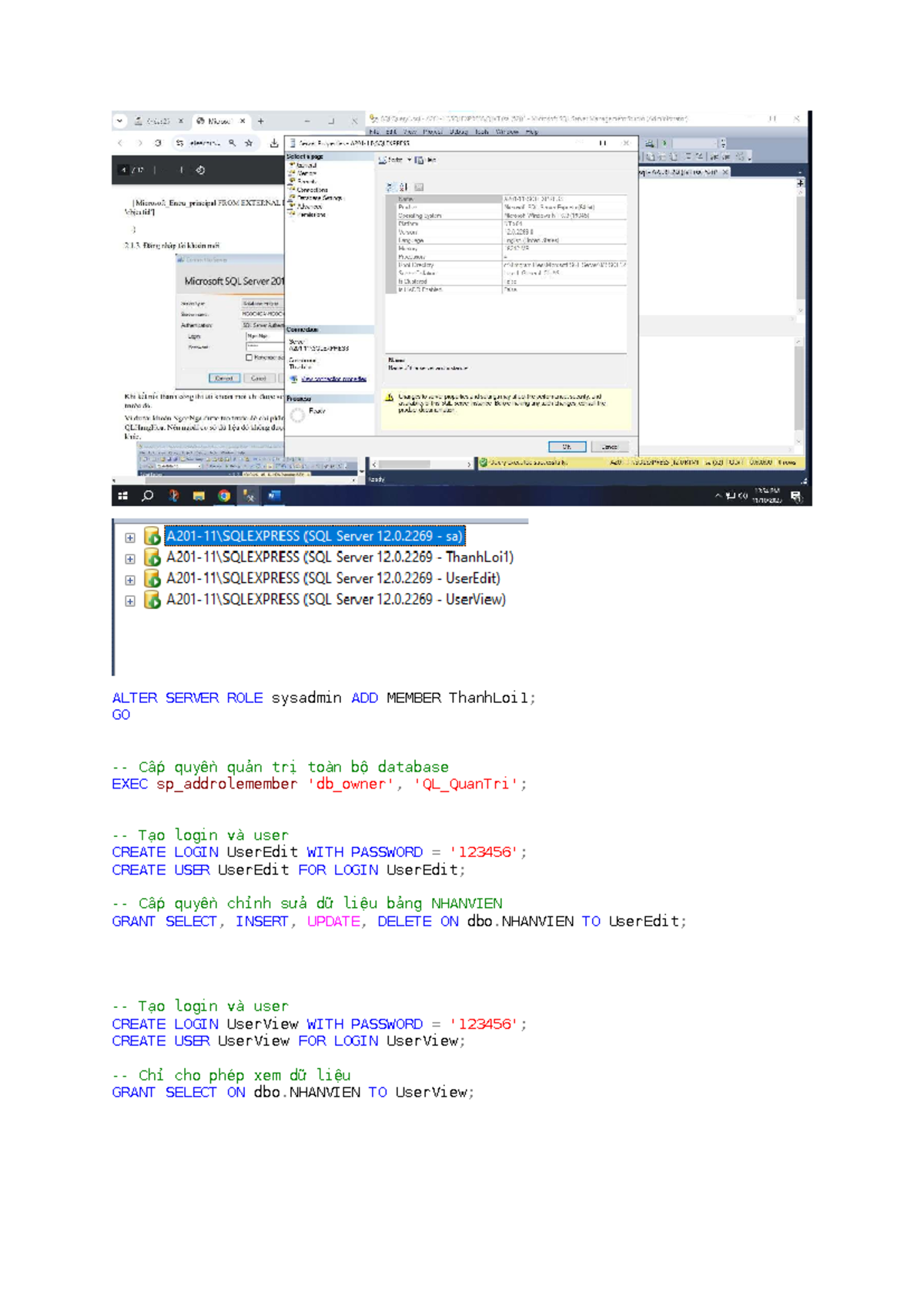
Task: Select the ThanhLoi1 connection row
Action: (x=340, y=558)
